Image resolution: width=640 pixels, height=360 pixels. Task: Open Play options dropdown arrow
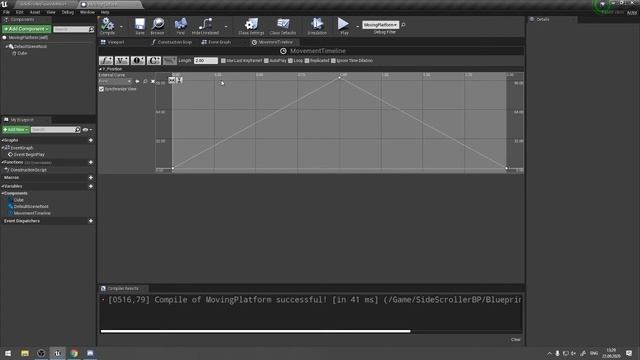(x=357, y=27)
